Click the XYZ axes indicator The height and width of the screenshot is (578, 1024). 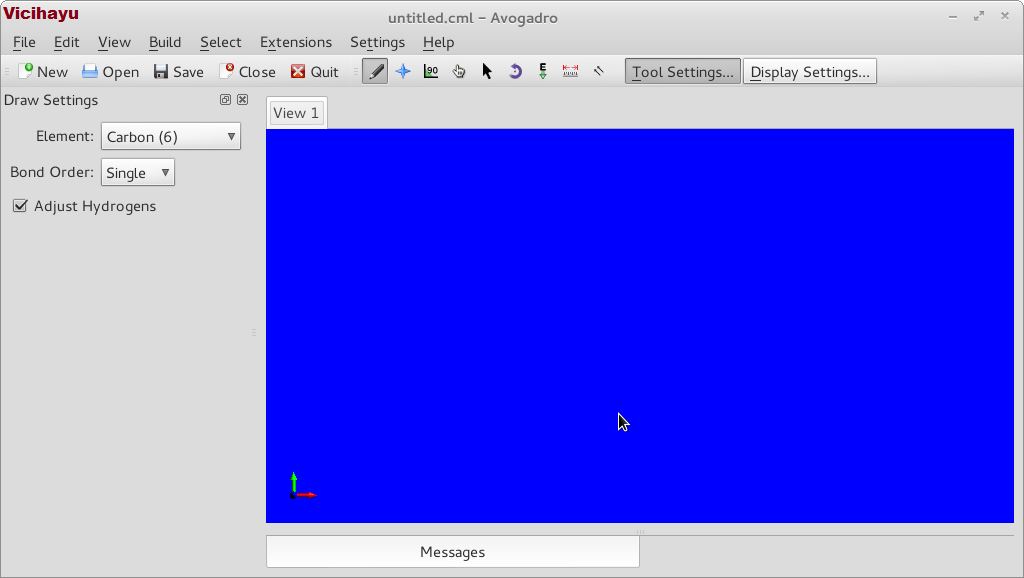pos(302,487)
